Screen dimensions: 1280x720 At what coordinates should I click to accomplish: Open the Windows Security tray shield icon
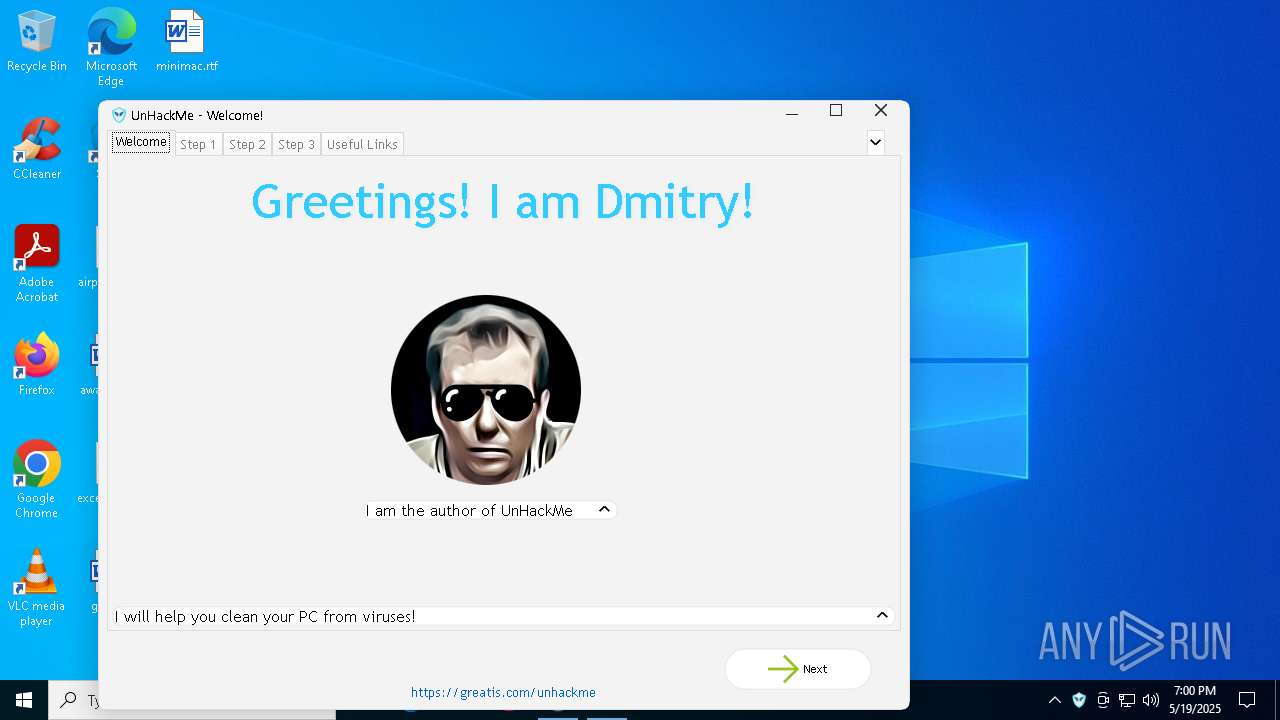(x=1079, y=700)
